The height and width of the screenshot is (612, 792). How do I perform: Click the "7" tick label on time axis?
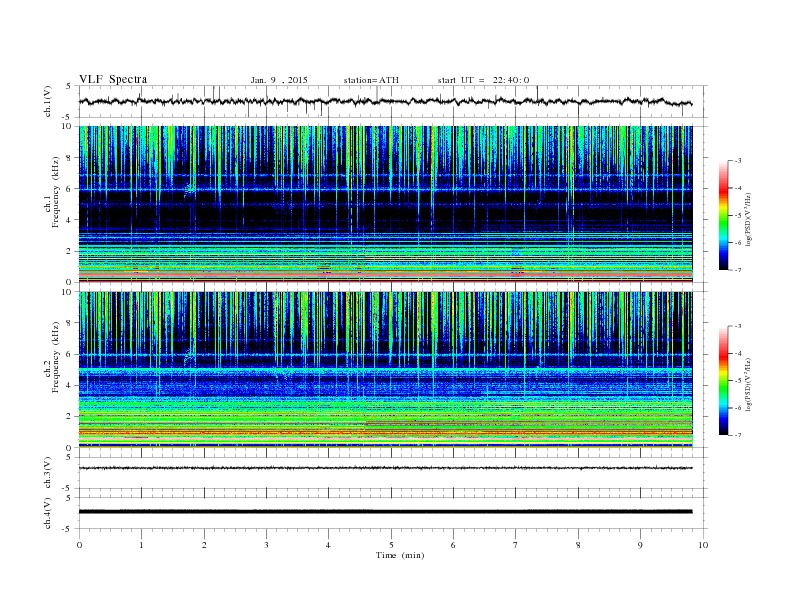coord(516,545)
